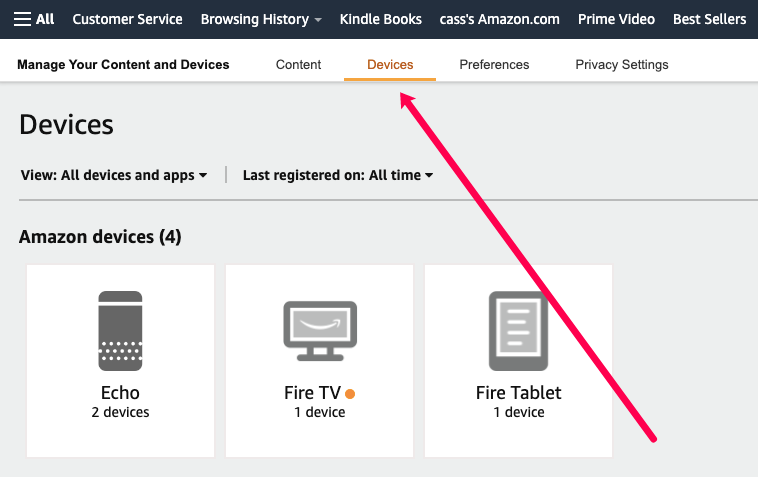This screenshot has width=758, height=477.
Task: Click the Fire TV card label
Action: tap(313, 393)
